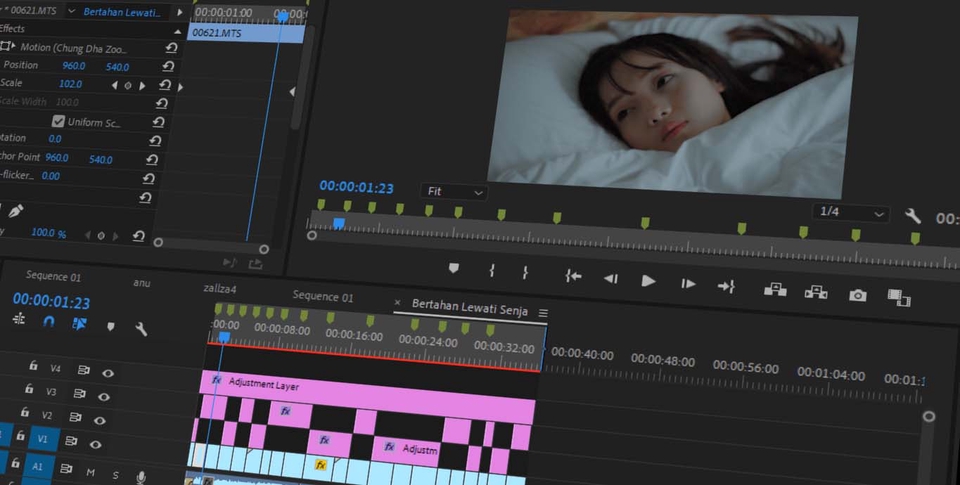Toggle lock on V1 track
This screenshot has height=485, width=960.
click(20, 435)
